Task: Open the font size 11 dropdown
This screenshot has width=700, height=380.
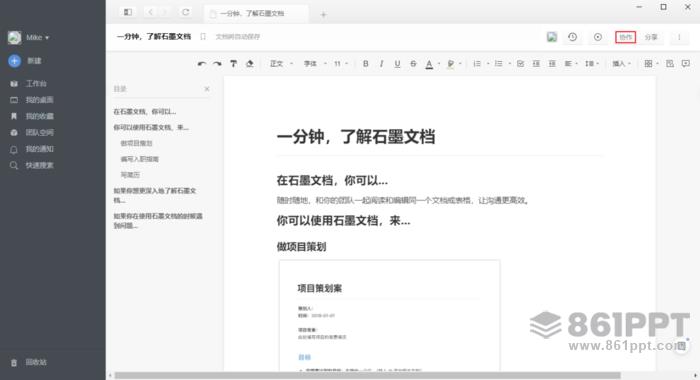Action: [341, 64]
